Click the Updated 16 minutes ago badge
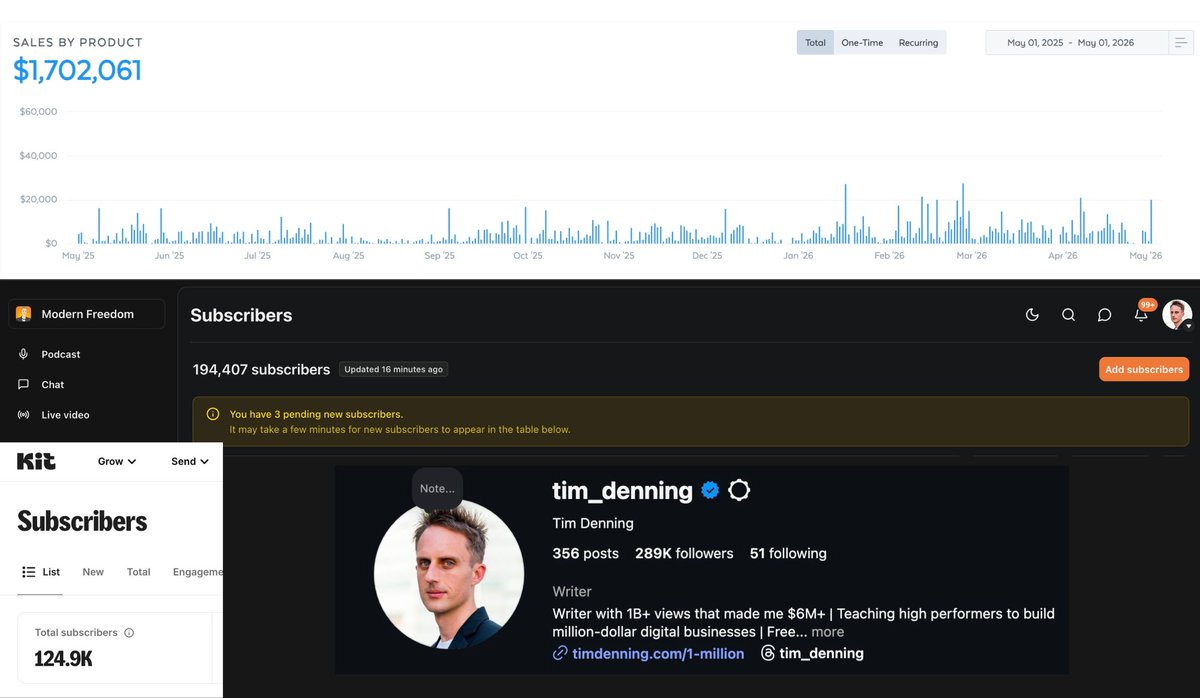 [393, 369]
